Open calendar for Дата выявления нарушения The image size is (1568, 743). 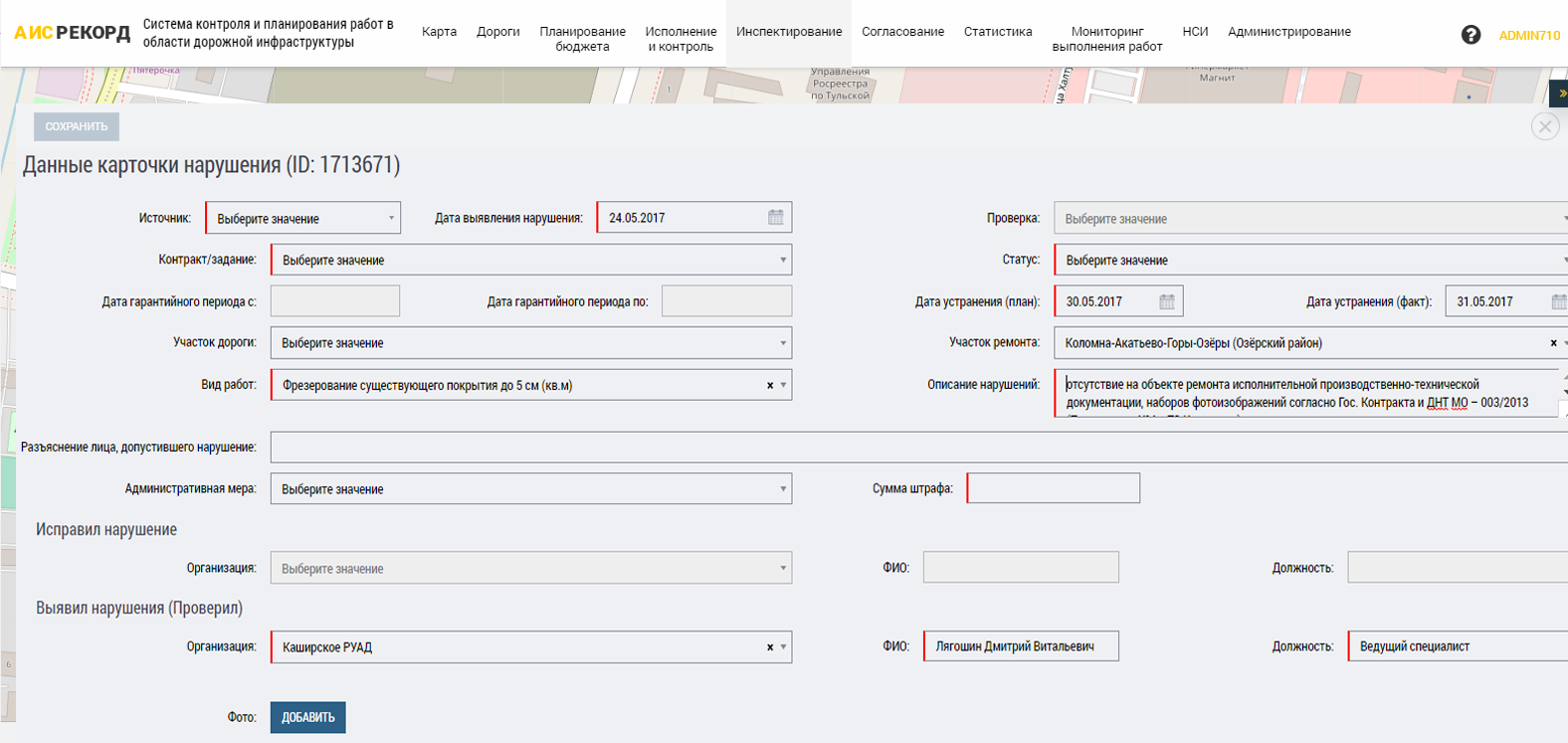[x=776, y=217]
